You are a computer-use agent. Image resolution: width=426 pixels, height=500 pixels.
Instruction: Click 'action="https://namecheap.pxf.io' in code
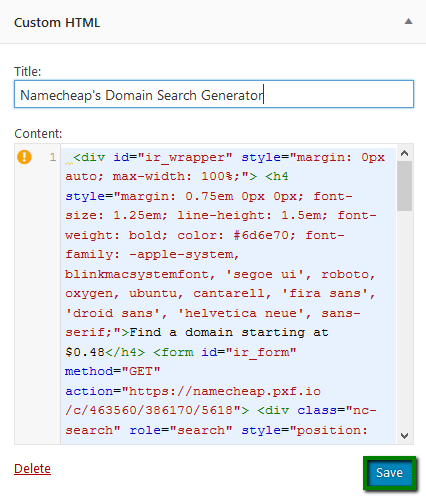193,391
